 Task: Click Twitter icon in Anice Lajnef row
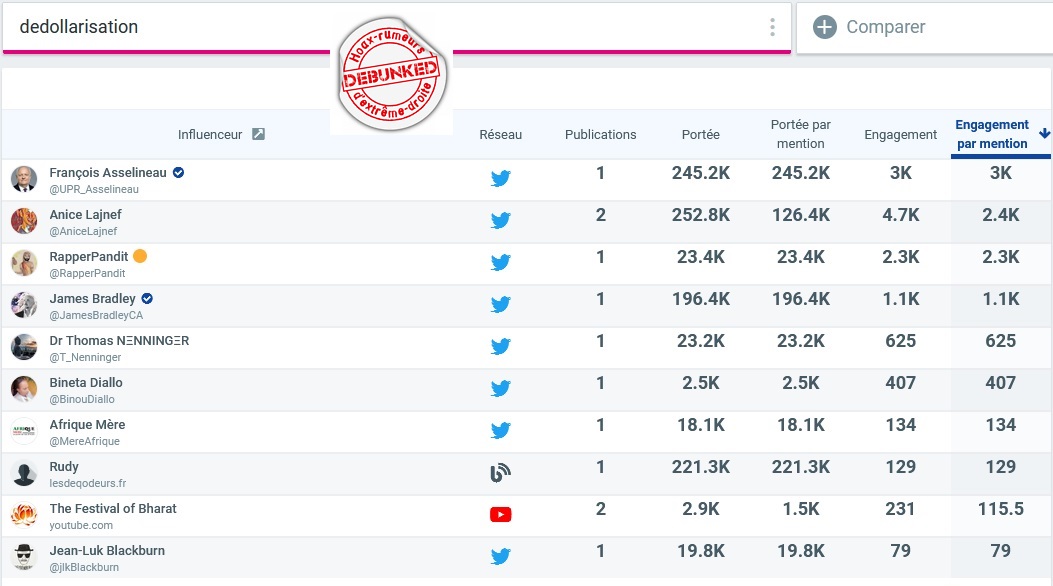pos(501,221)
